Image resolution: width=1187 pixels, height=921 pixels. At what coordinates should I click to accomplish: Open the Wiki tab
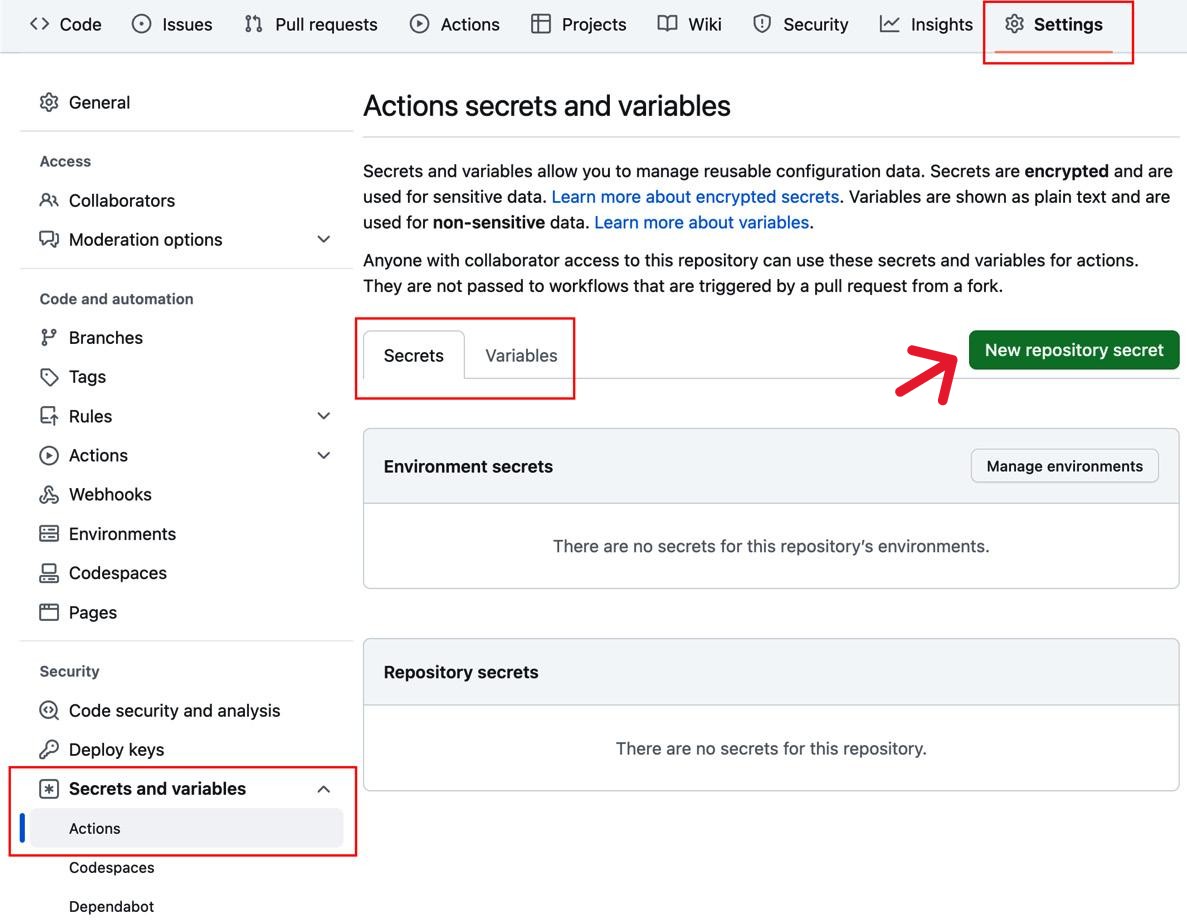coord(689,24)
